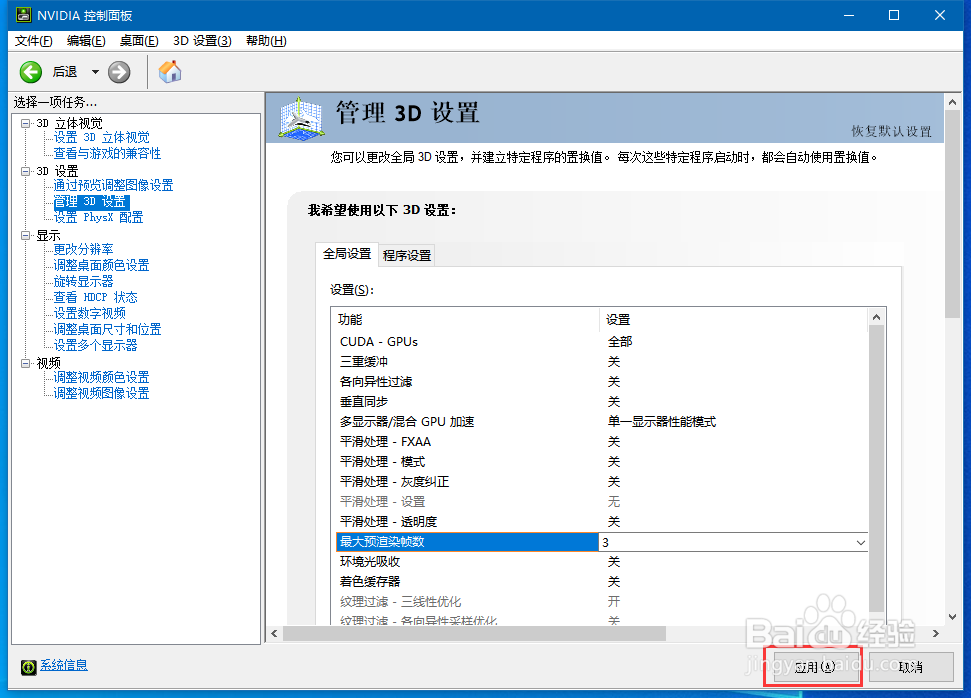Open the 编辑(E) menu
This screenshot has width=971, height=698.
(86, 41)
